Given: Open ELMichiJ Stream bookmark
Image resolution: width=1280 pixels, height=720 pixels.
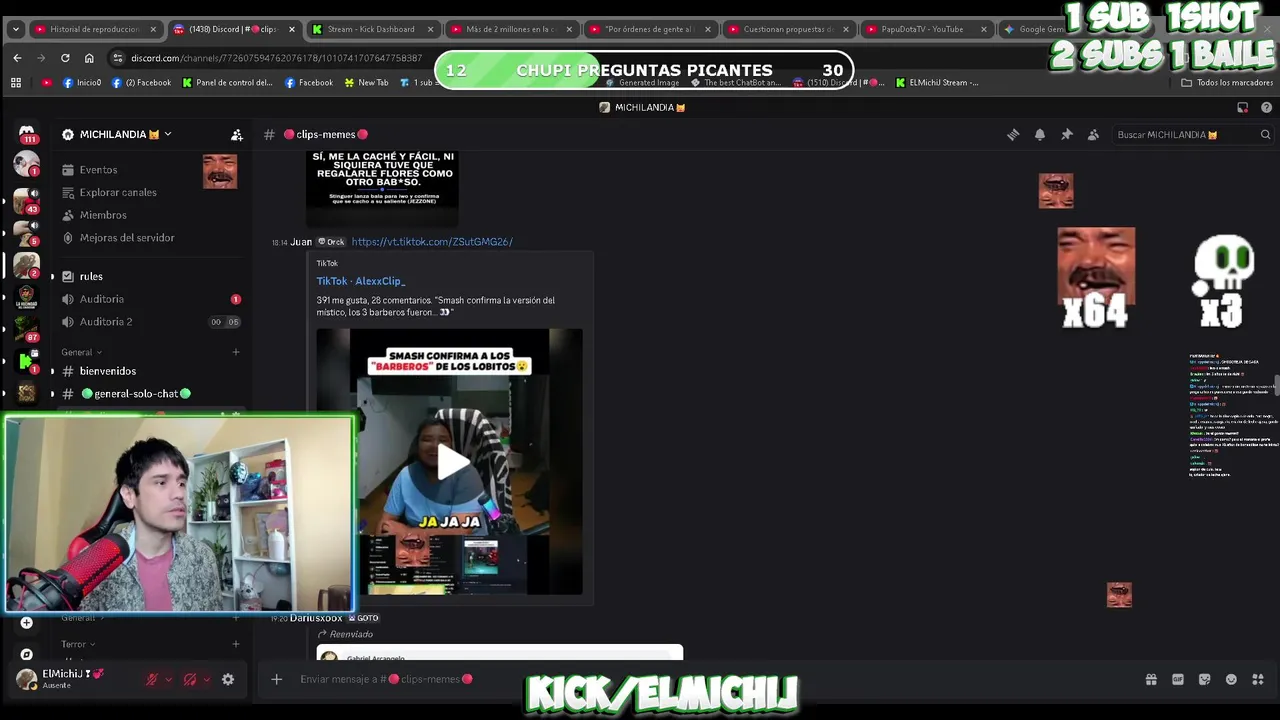Looking at the screenshot, I should click(x=937, y=83).
